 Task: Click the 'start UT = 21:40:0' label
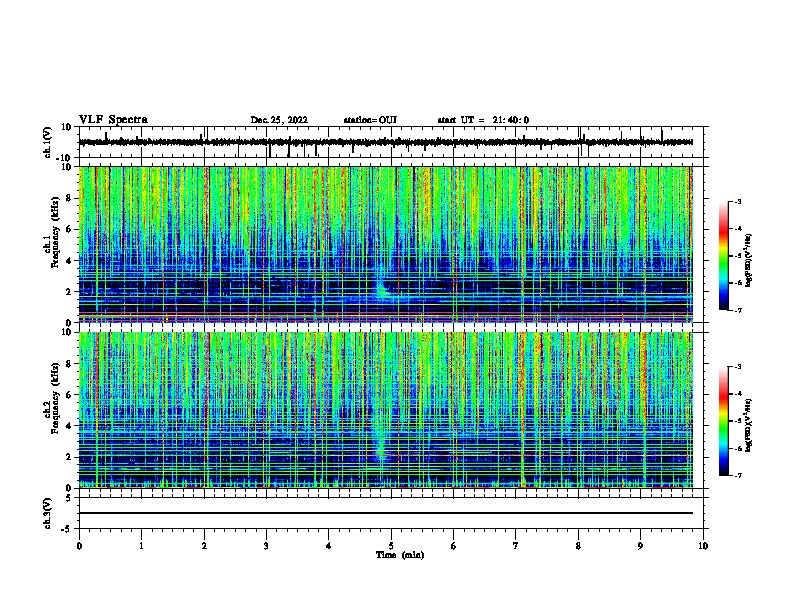tap(483, 120)
